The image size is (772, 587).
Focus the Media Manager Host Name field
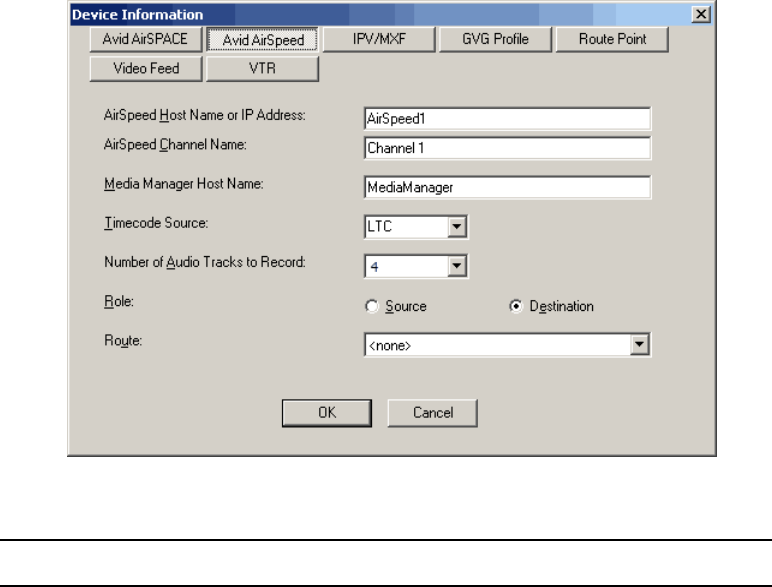(x=508, y=187)
